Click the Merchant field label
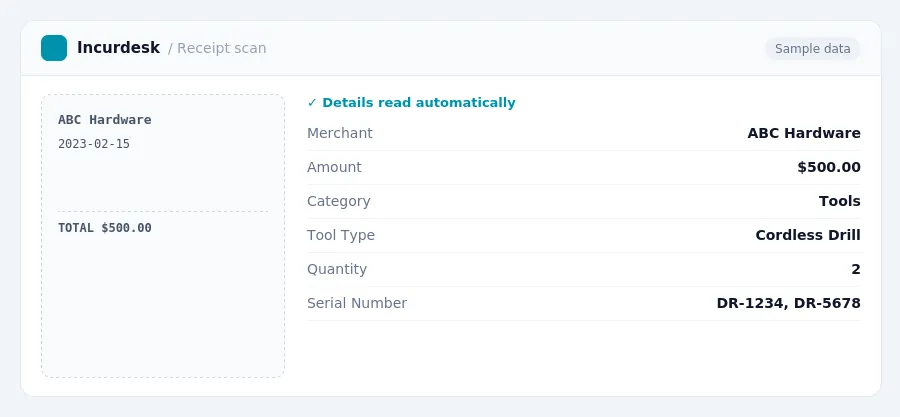This screenshot has height=417, width=900. (x=340, y=133)
